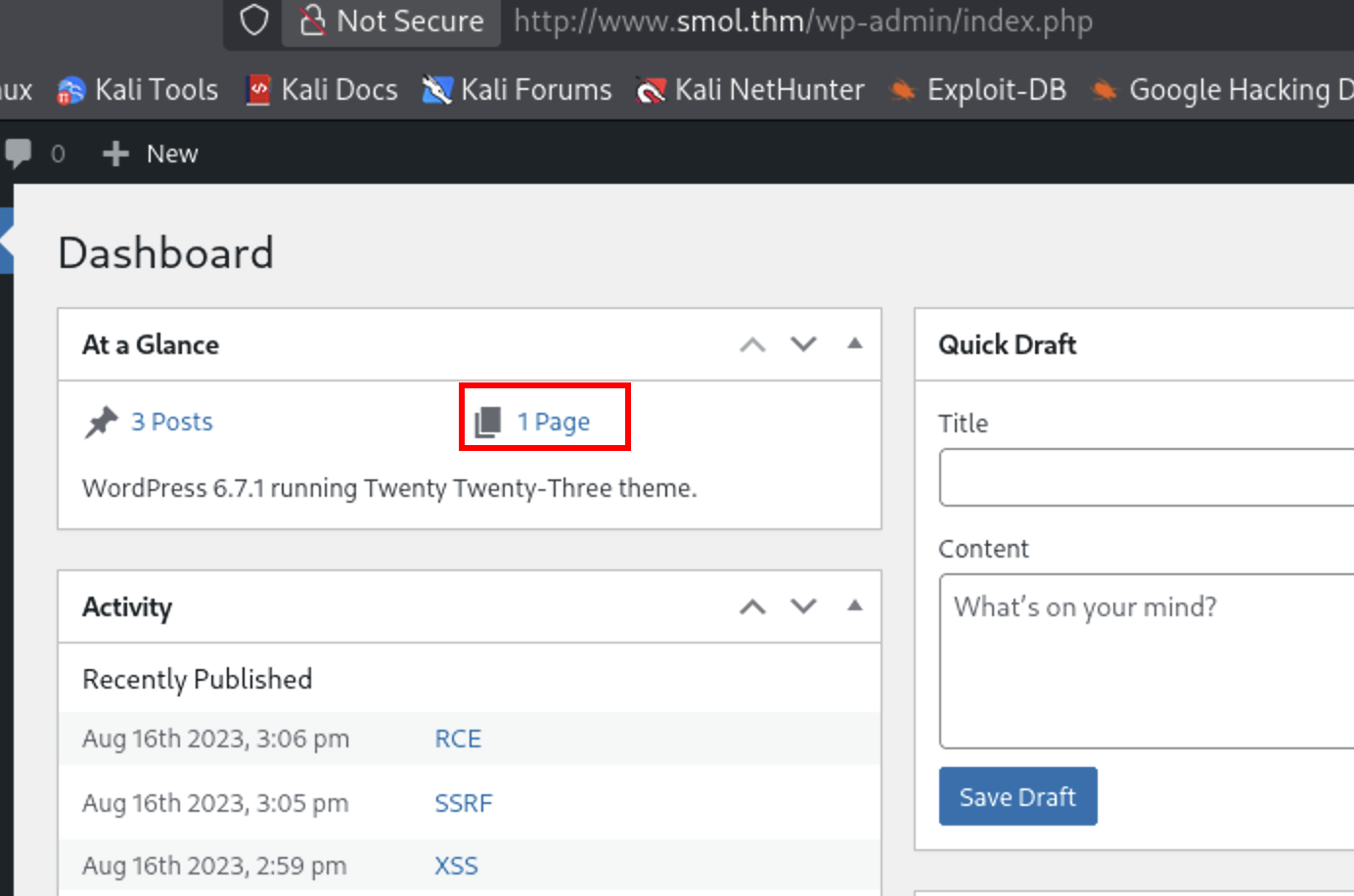The image size is (1354, 896).
Task: Click the Not Secure padlock icon
Action: pos(312,21)
